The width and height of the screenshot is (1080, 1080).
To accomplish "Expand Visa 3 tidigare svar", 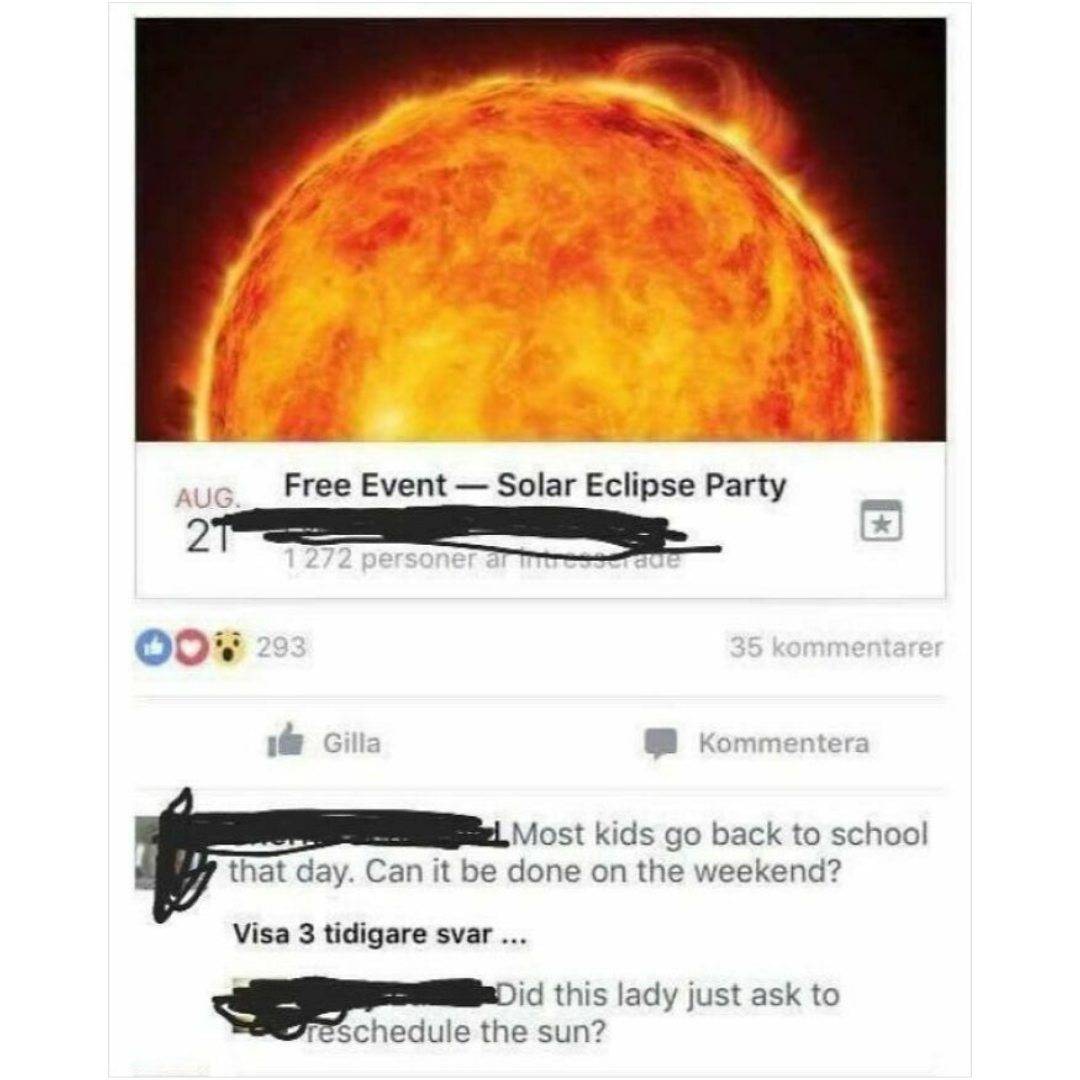I will coord(380,934).
